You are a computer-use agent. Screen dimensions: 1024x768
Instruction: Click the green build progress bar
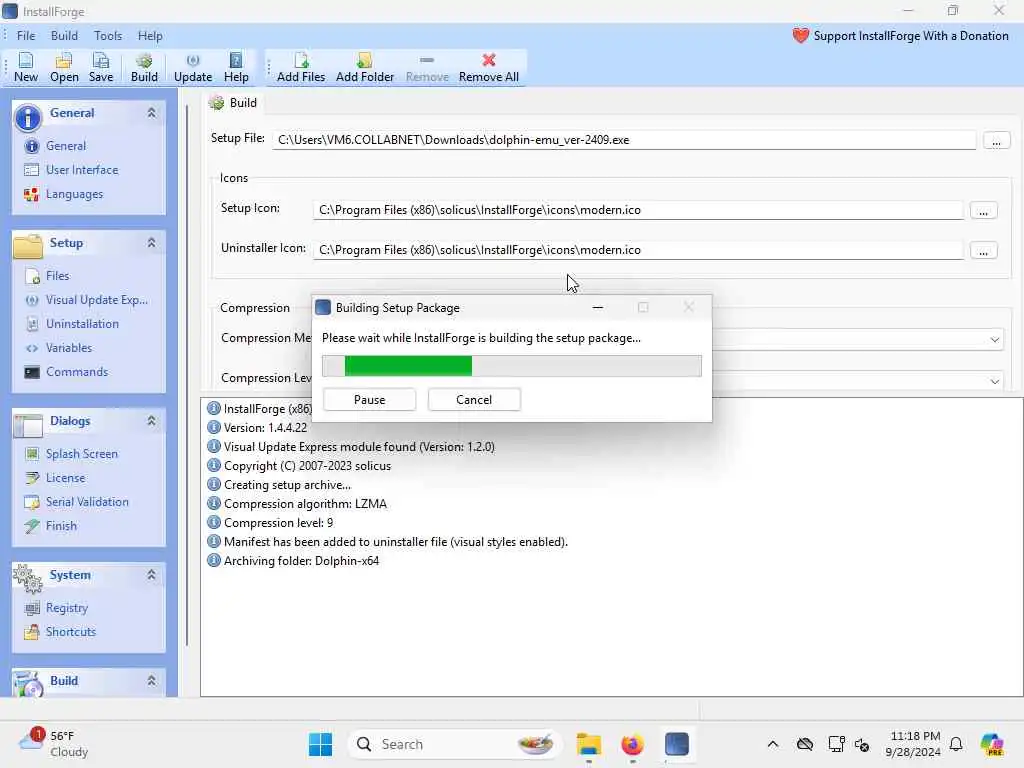(511, 366)
